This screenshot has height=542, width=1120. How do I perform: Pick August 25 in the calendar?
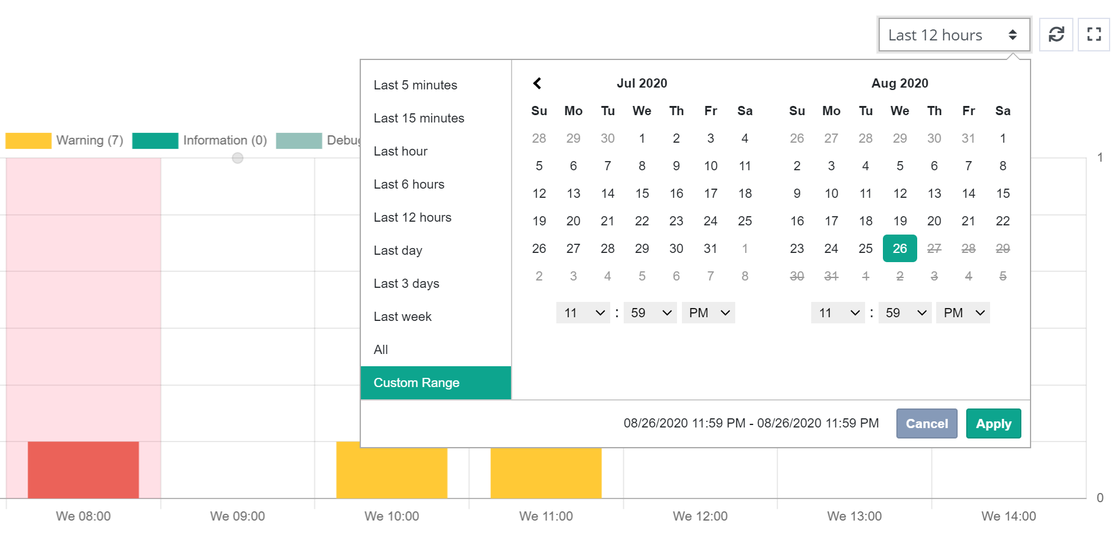click(866, 249)
